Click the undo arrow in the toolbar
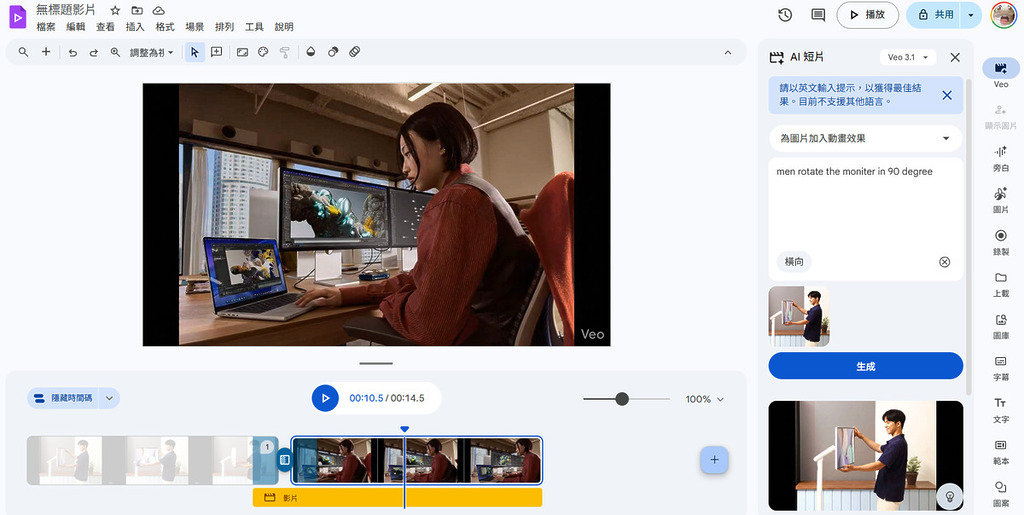Screen dimensions: 1024x515 (73, 52)
